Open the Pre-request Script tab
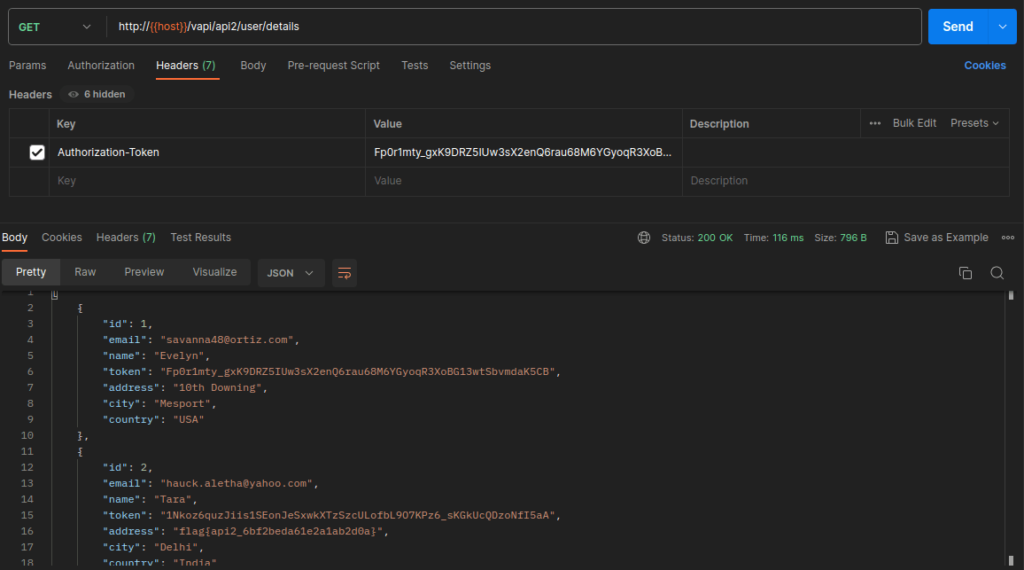The height and width of the screenshot is (570, 1024). pos(334,65)
